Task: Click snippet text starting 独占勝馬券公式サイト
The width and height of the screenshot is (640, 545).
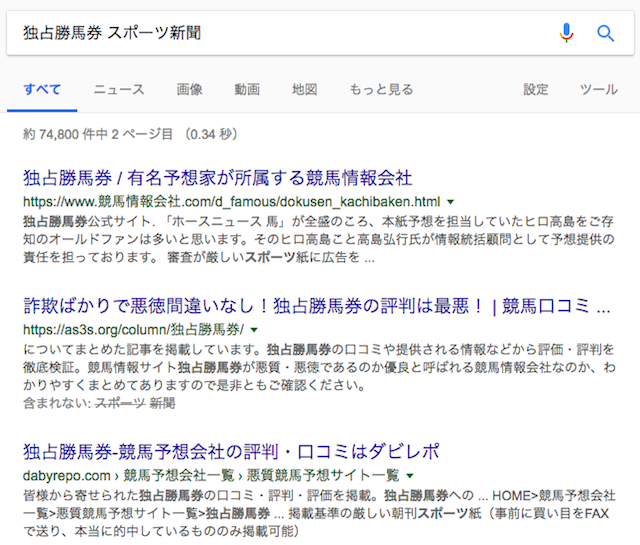Action: point(319,239)
